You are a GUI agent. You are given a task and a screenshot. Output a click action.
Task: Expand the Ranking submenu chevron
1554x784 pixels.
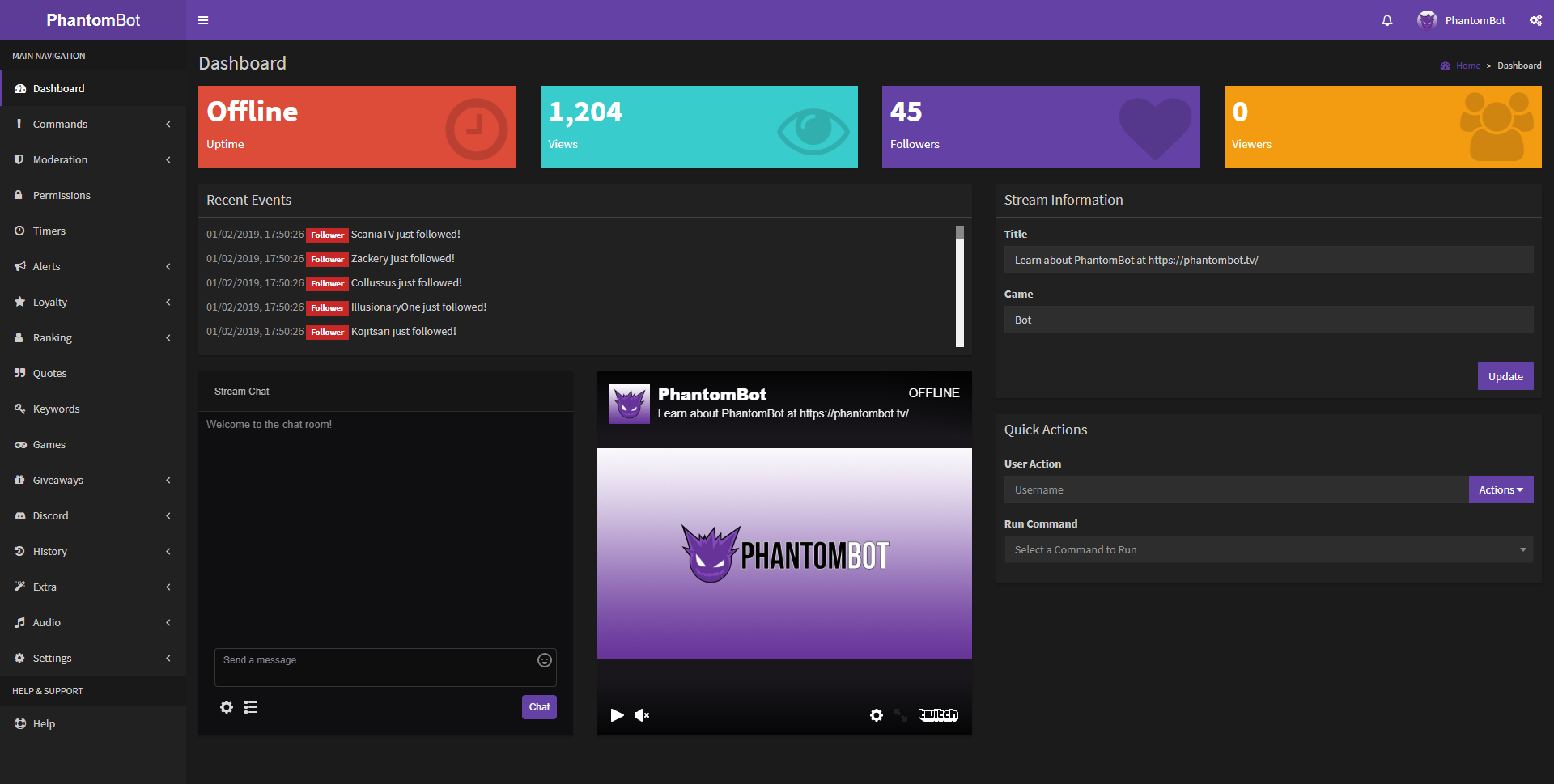(168, 337)
